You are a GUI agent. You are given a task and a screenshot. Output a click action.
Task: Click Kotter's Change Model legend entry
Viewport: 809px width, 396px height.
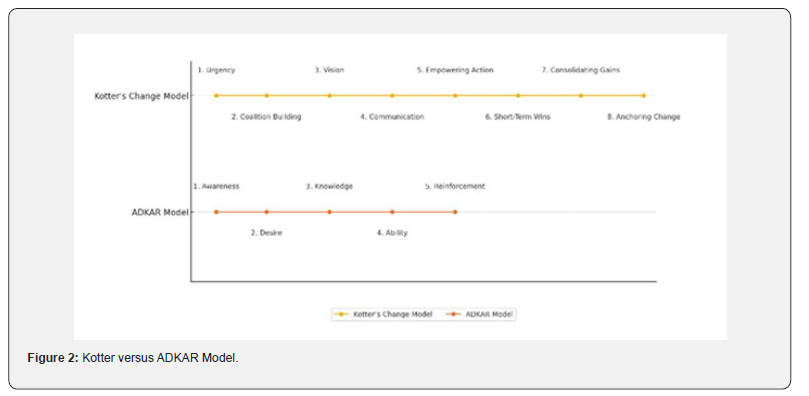tap(383, 314)
